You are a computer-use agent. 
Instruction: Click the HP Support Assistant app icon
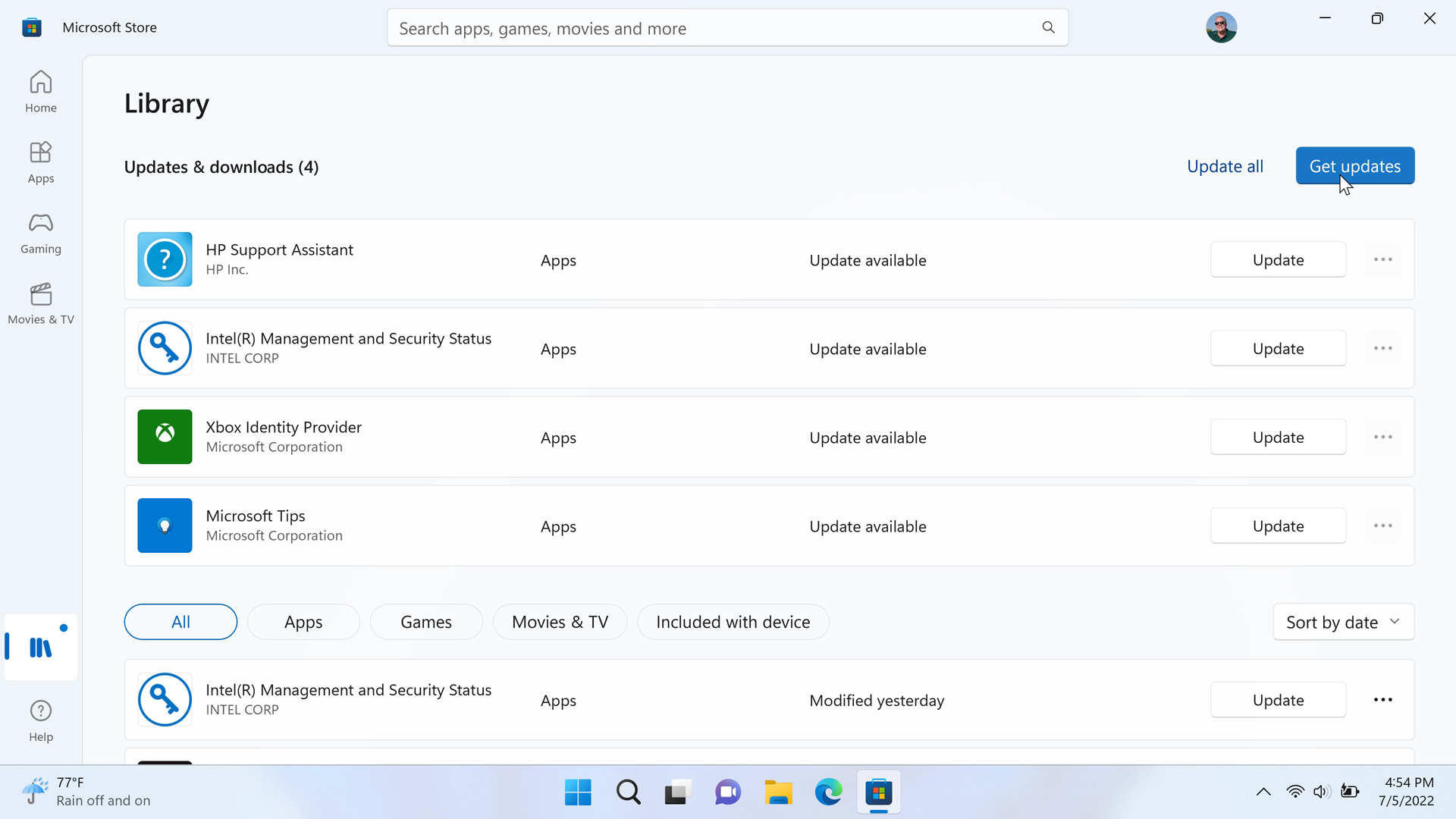pyautogui.click(x=165, y=259)
